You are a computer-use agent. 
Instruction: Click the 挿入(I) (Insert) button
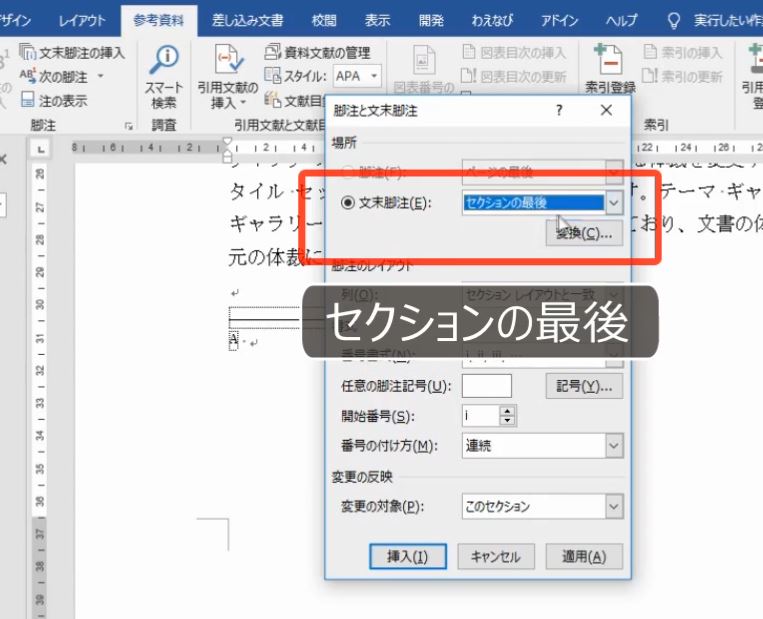pyautogui.click(x=408, y=556)
